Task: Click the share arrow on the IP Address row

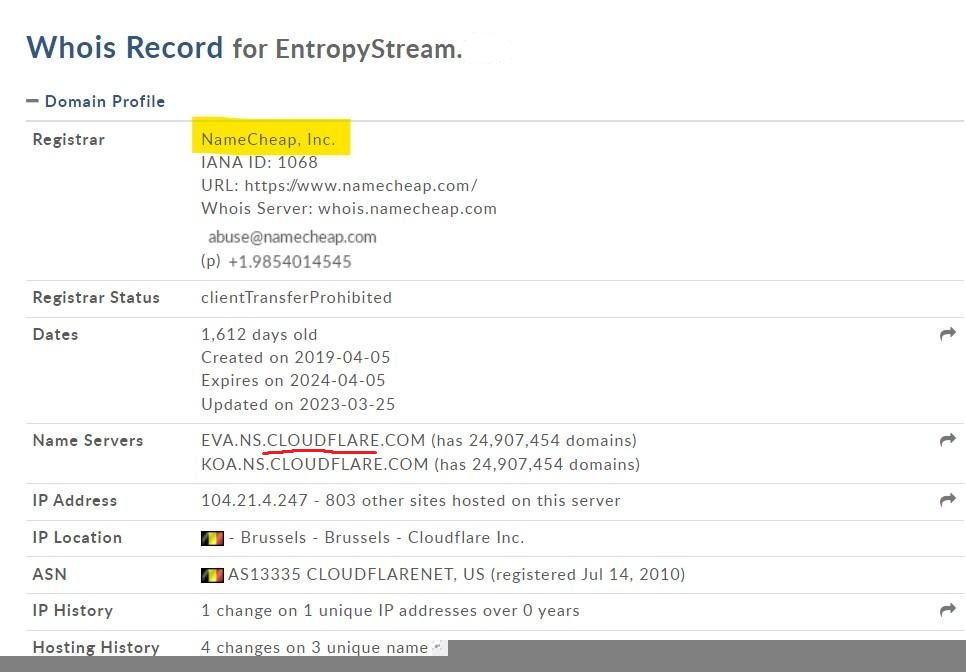Action: (947, 500)
